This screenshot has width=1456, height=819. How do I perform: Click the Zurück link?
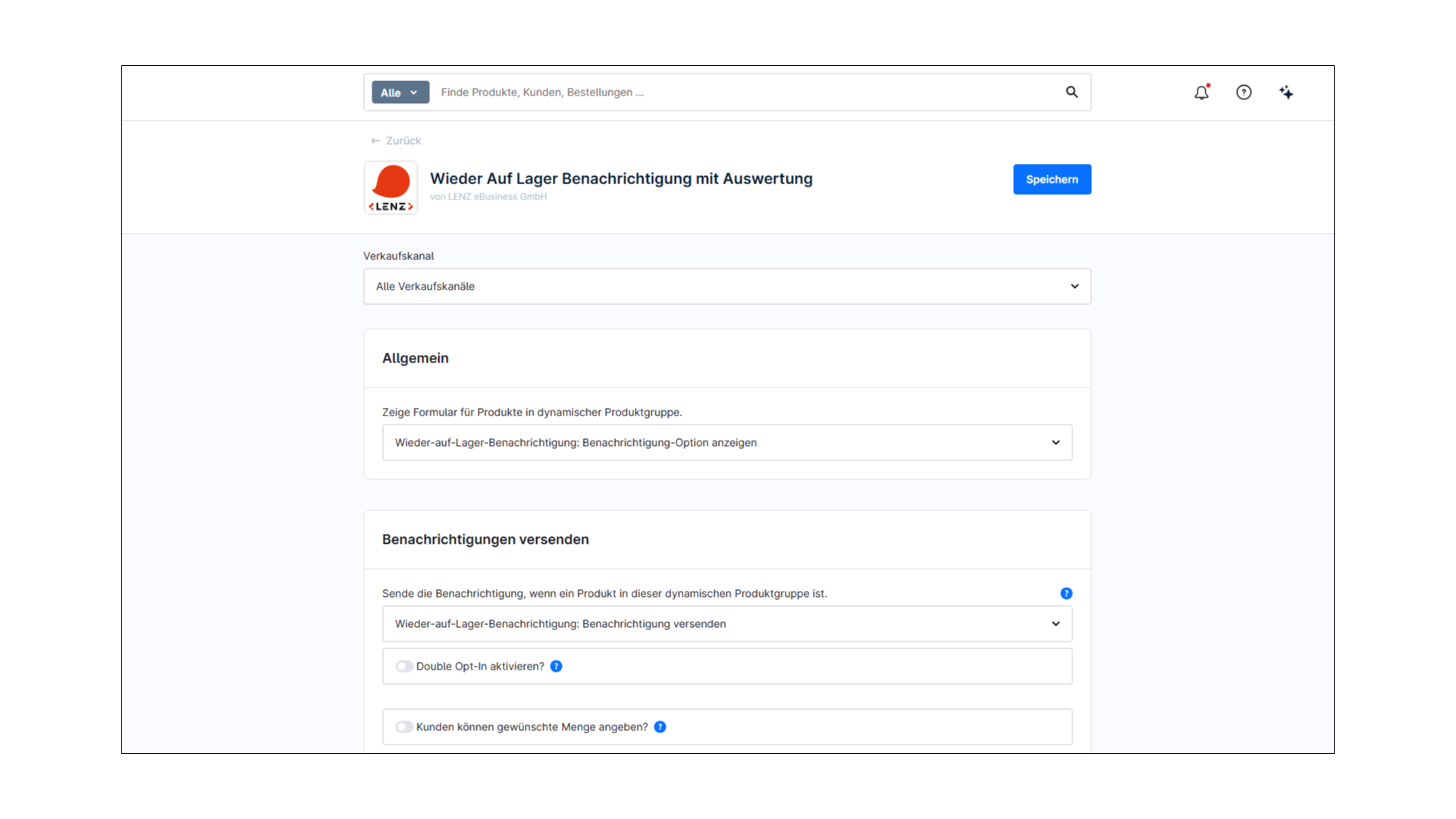pyautogui.click(x=403, y=140)
